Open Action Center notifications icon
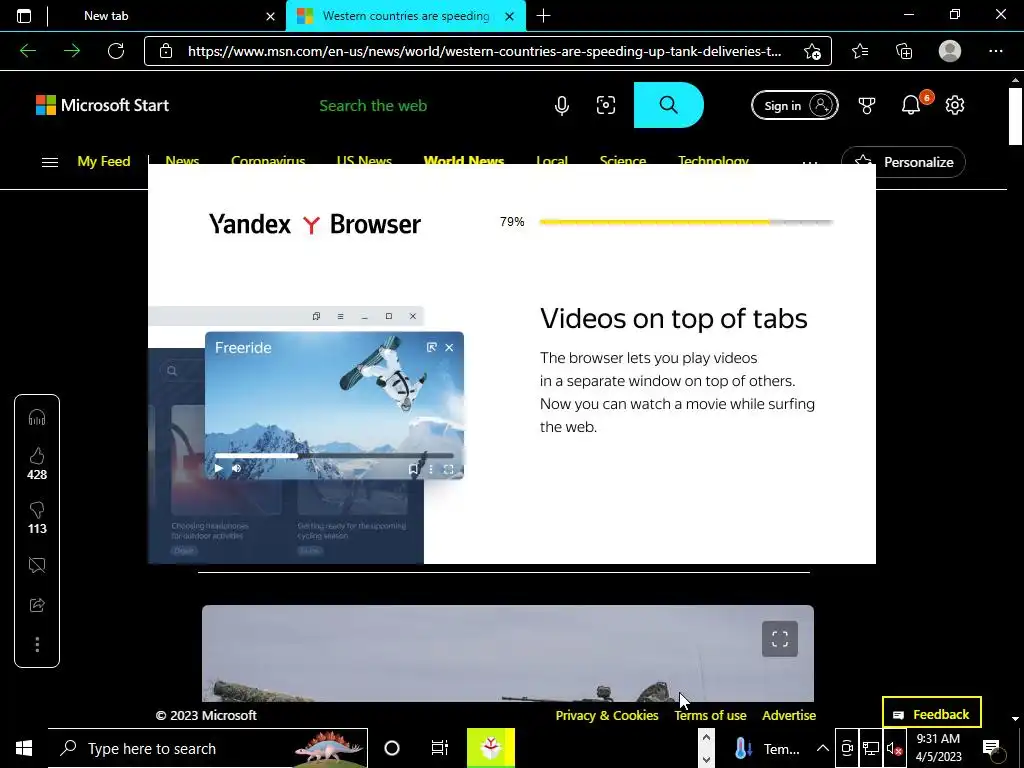 click(x=991, y=748)
